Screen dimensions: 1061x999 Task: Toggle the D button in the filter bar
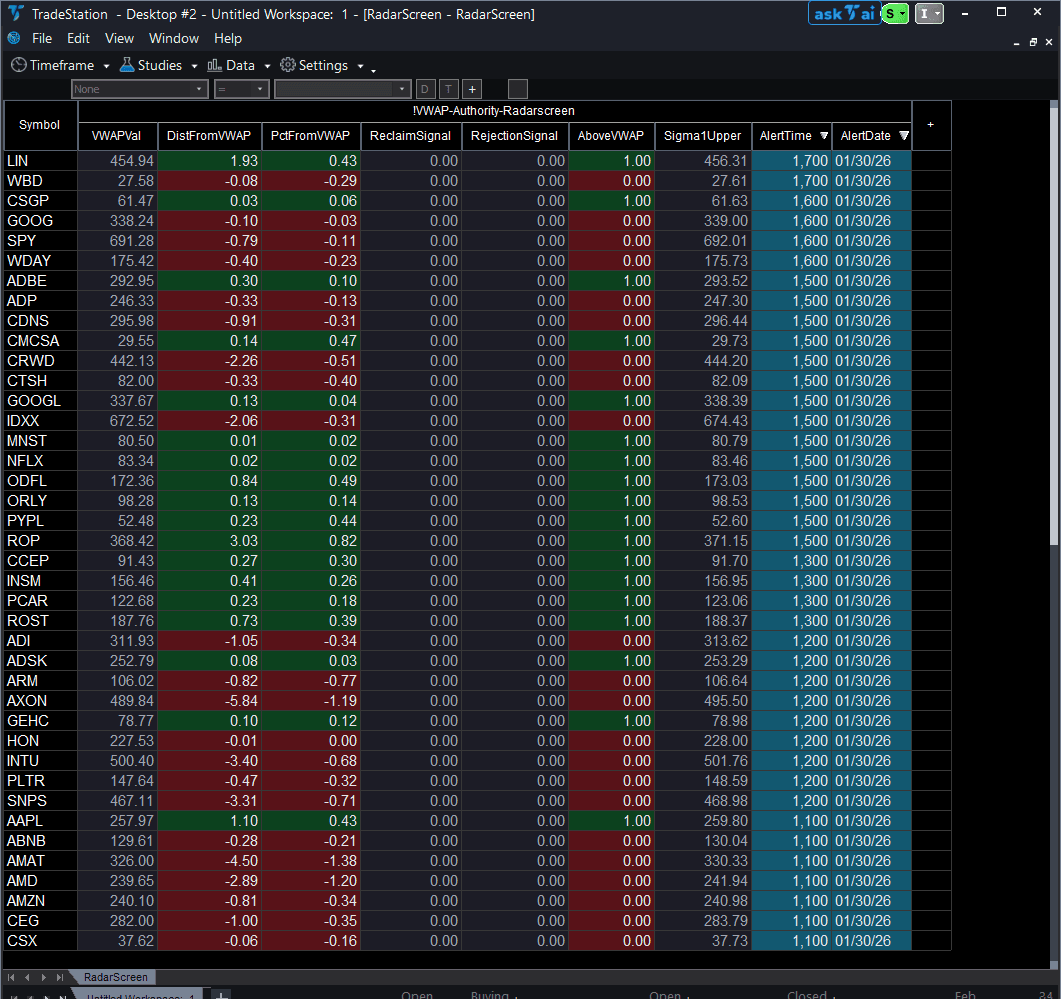[424, 88]
